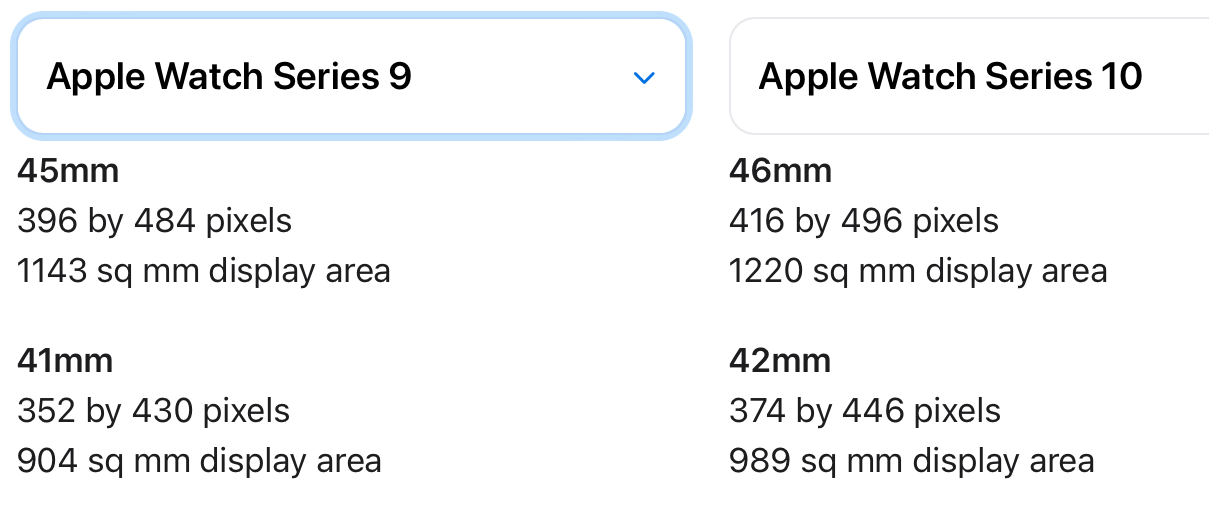Image resolution: width=1209 pixels, height=509 pixels.
Task: Click the number 9 in the focused dropdown
Action: tap(400, 77)
